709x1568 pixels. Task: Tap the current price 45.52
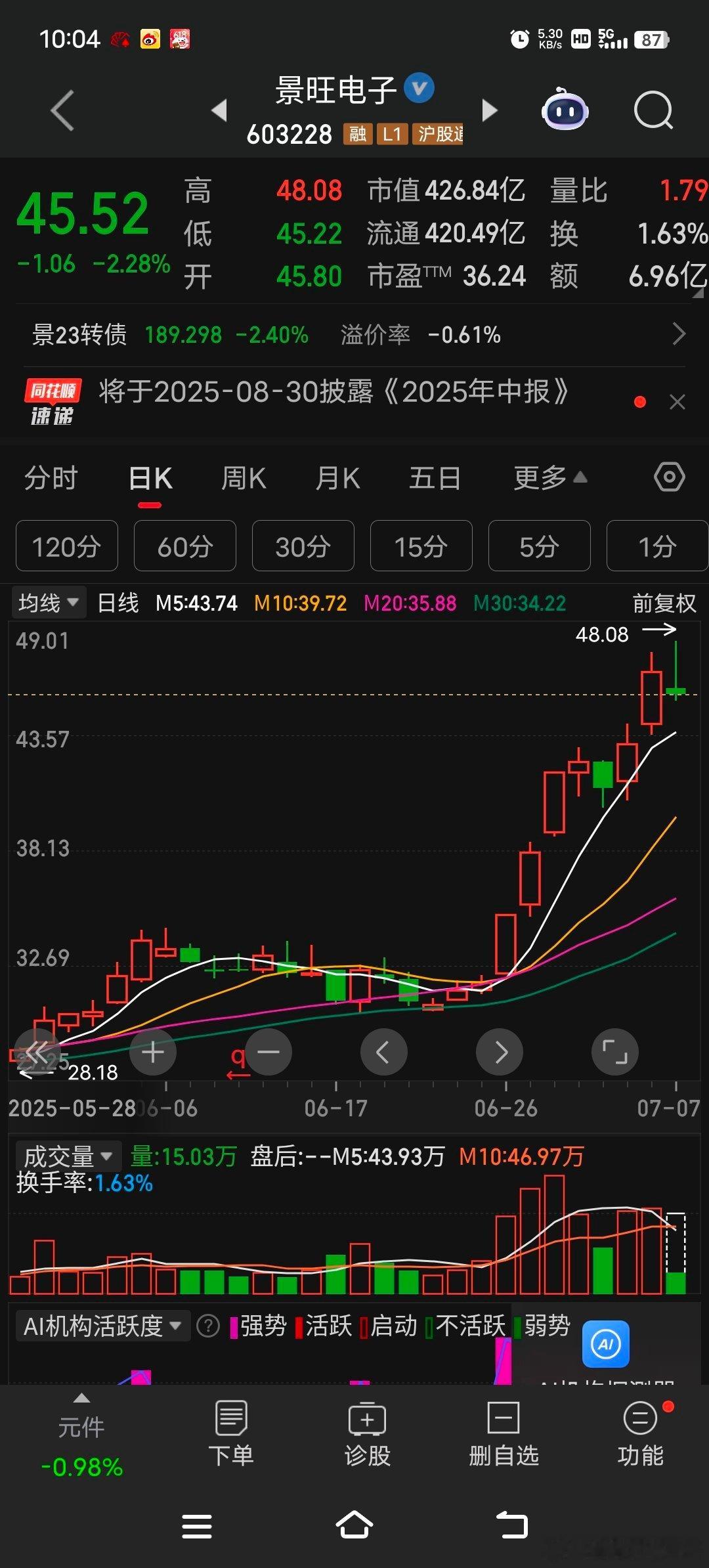pos(83,213)
